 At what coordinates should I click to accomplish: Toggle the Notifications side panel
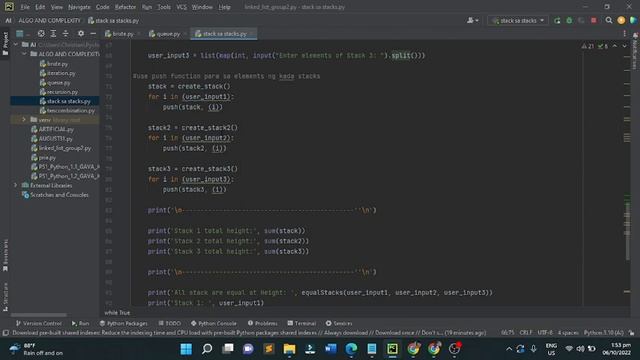click(x=635, y=51)
